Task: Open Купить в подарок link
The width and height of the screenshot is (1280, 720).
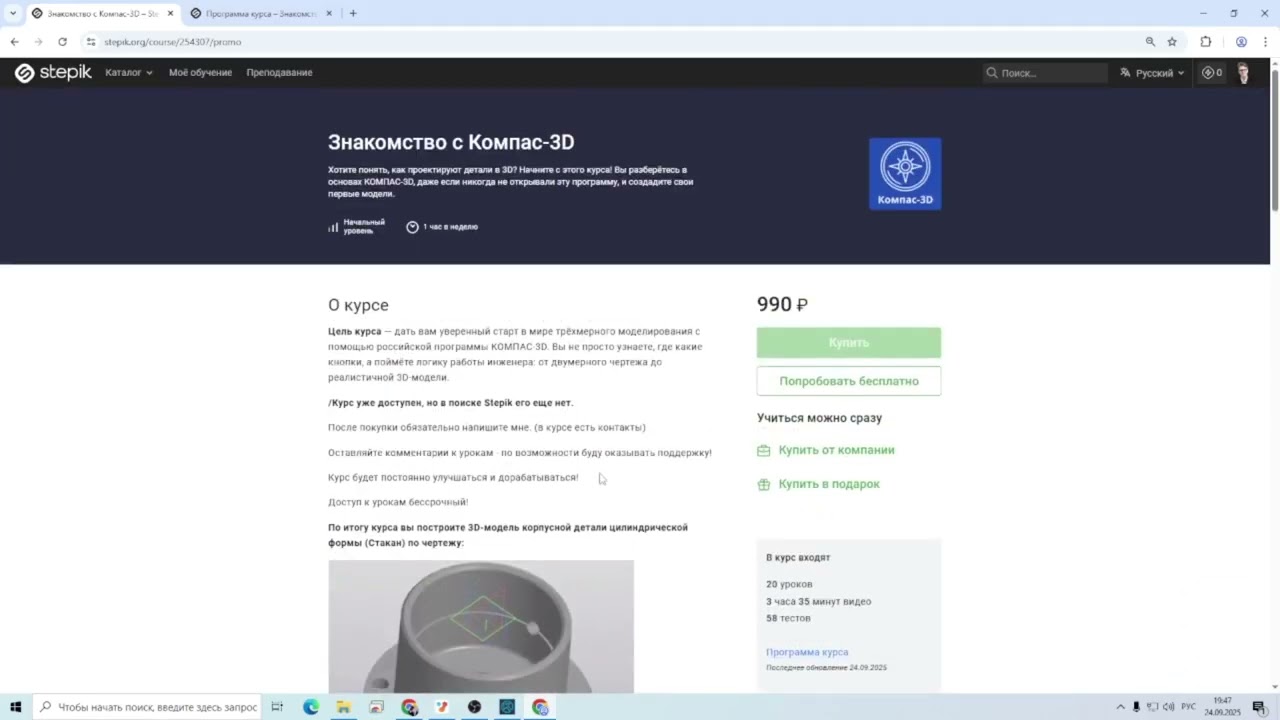Action: (829, 484)
